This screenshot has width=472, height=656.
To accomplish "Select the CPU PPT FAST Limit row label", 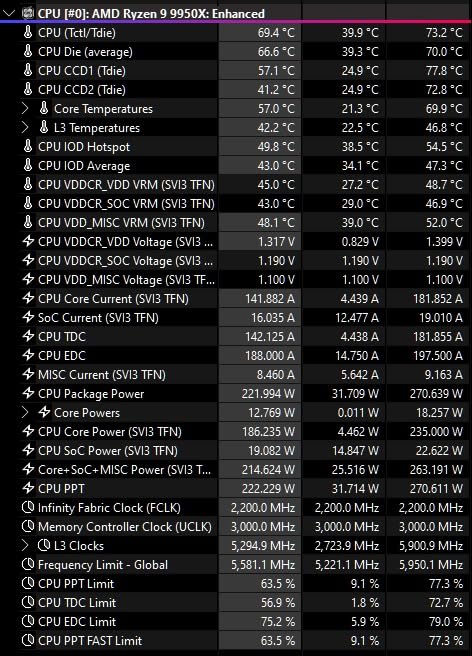I will click(90, 641).
